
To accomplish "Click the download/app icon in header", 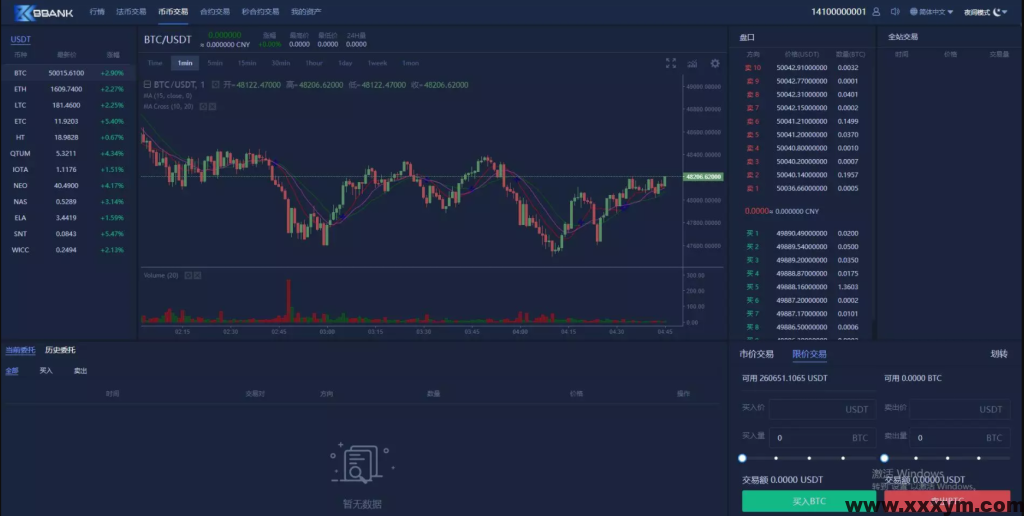I will pyautogui.click(x=895, y=12).
